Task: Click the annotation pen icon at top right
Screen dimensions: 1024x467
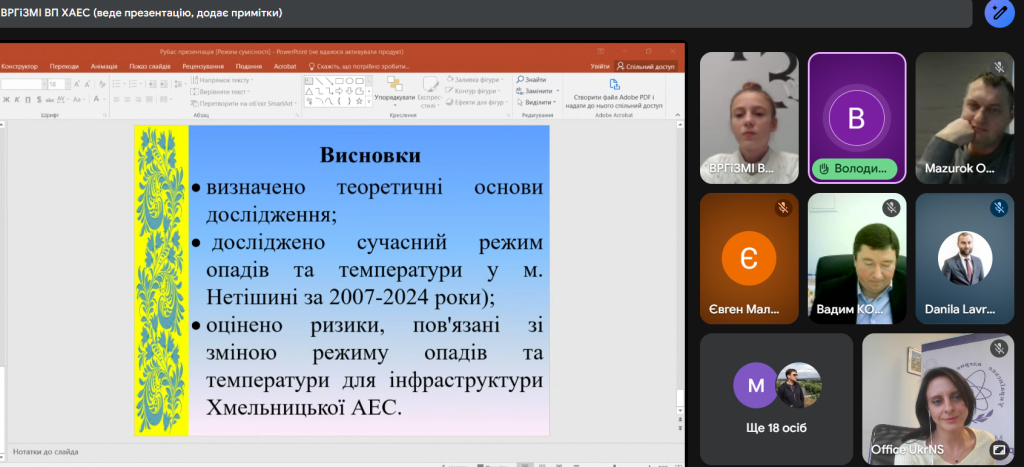Action: (999, 13)
